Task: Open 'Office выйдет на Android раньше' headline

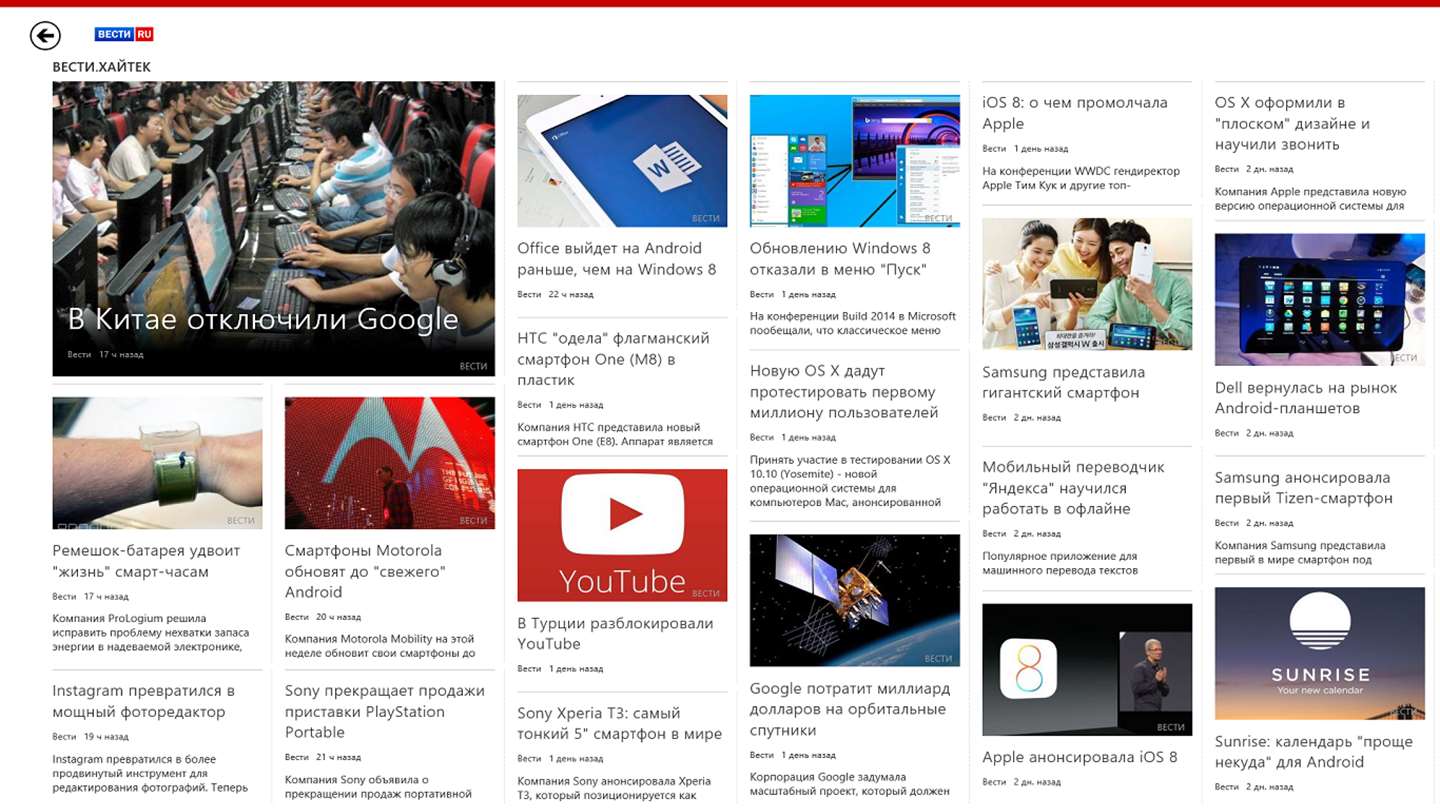Action: [x=616, y=259]
